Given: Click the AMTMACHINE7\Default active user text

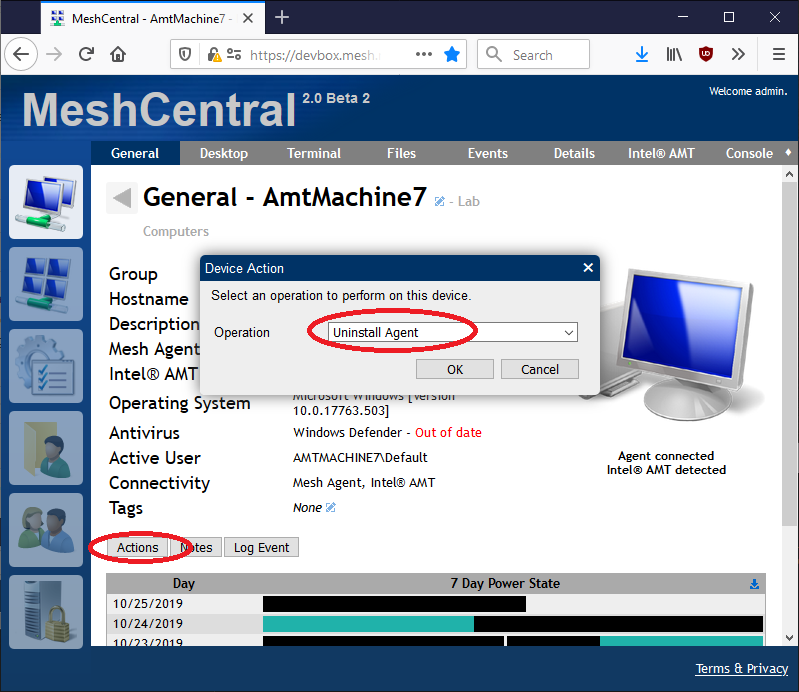Looking at the screenshot, I should click(360, 458).
